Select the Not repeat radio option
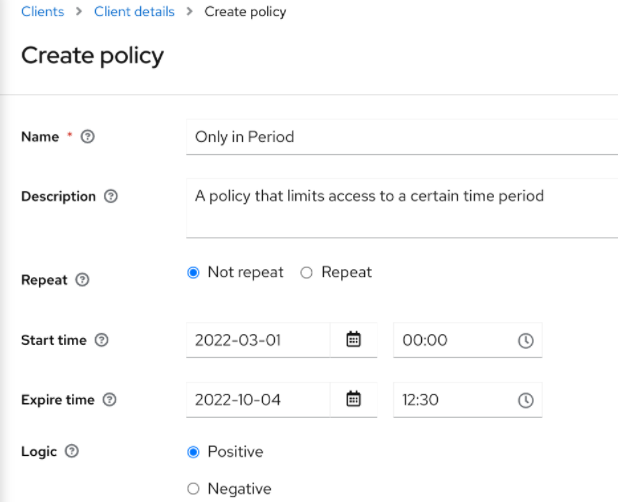618x502 pixels. [x=194, y=273]
